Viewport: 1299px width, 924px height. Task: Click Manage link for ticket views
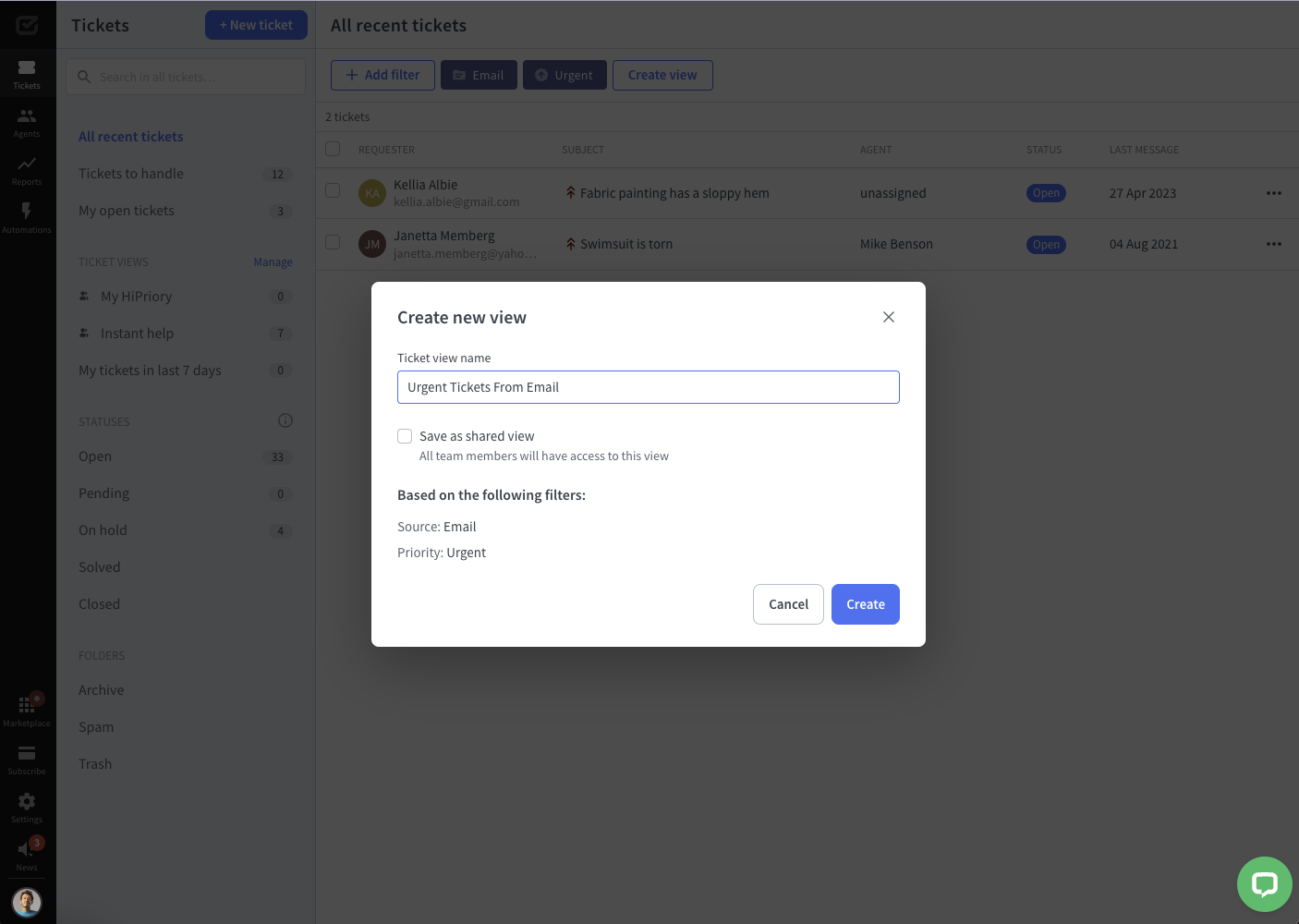click(x=273, y=262)
